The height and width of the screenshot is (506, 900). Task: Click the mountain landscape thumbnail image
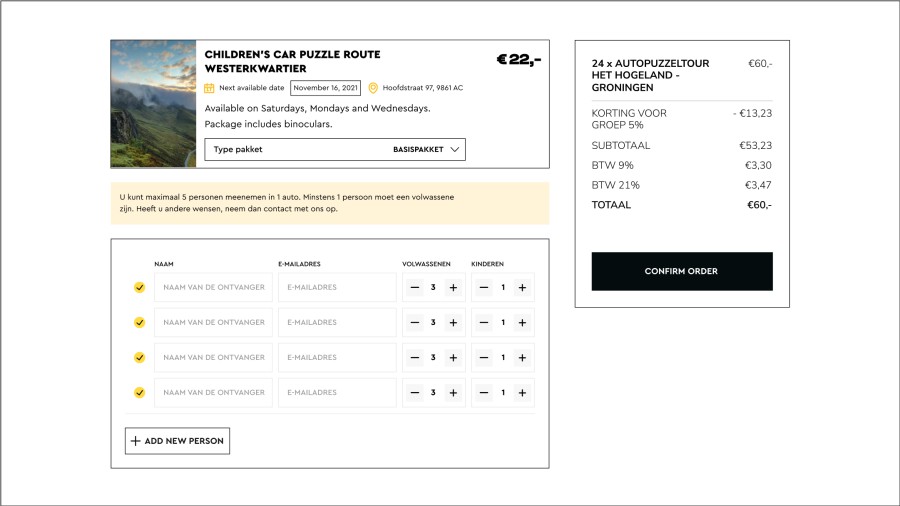coord(153,104)
